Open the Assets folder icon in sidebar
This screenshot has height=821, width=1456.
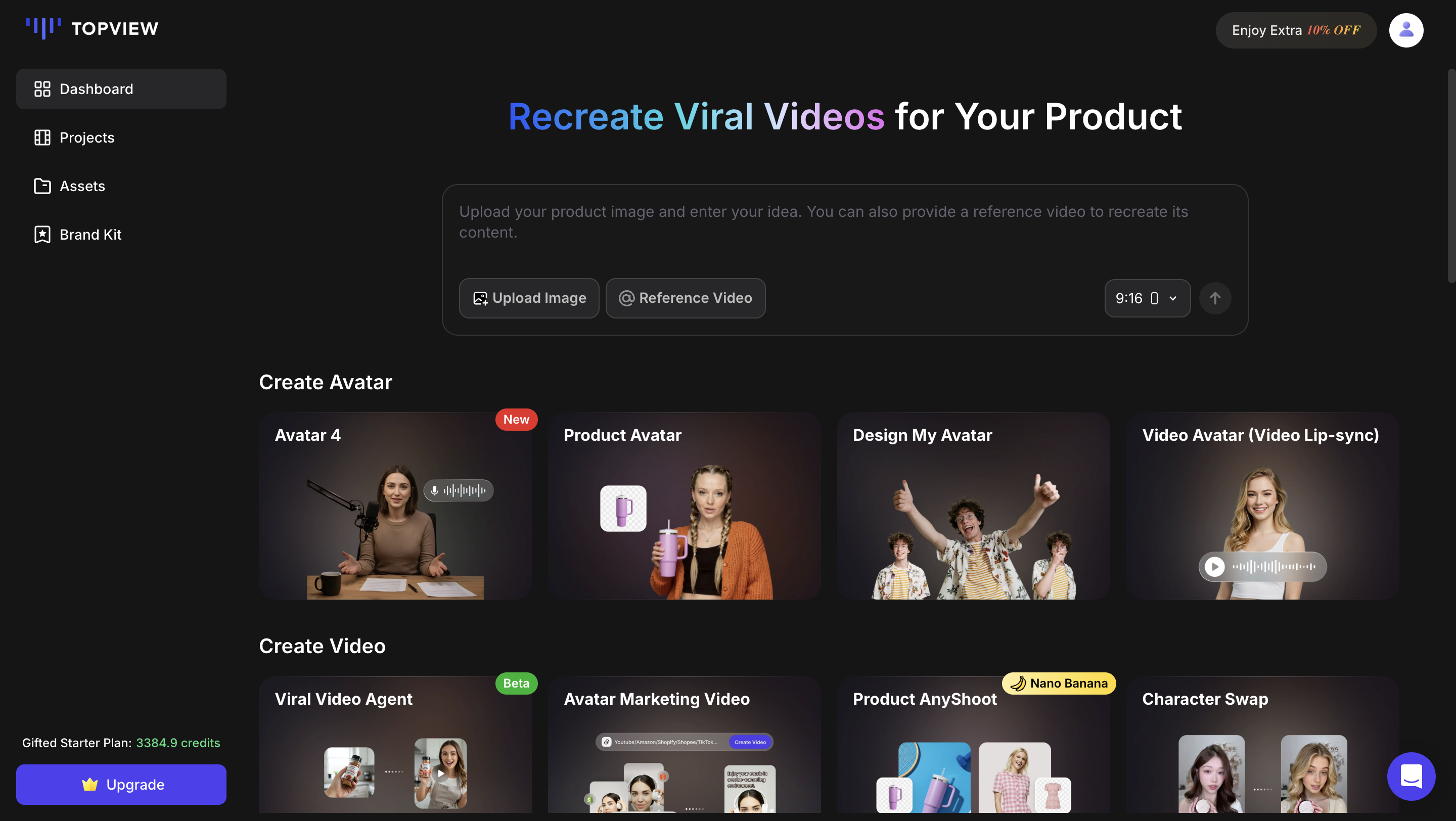click(42, 186)
